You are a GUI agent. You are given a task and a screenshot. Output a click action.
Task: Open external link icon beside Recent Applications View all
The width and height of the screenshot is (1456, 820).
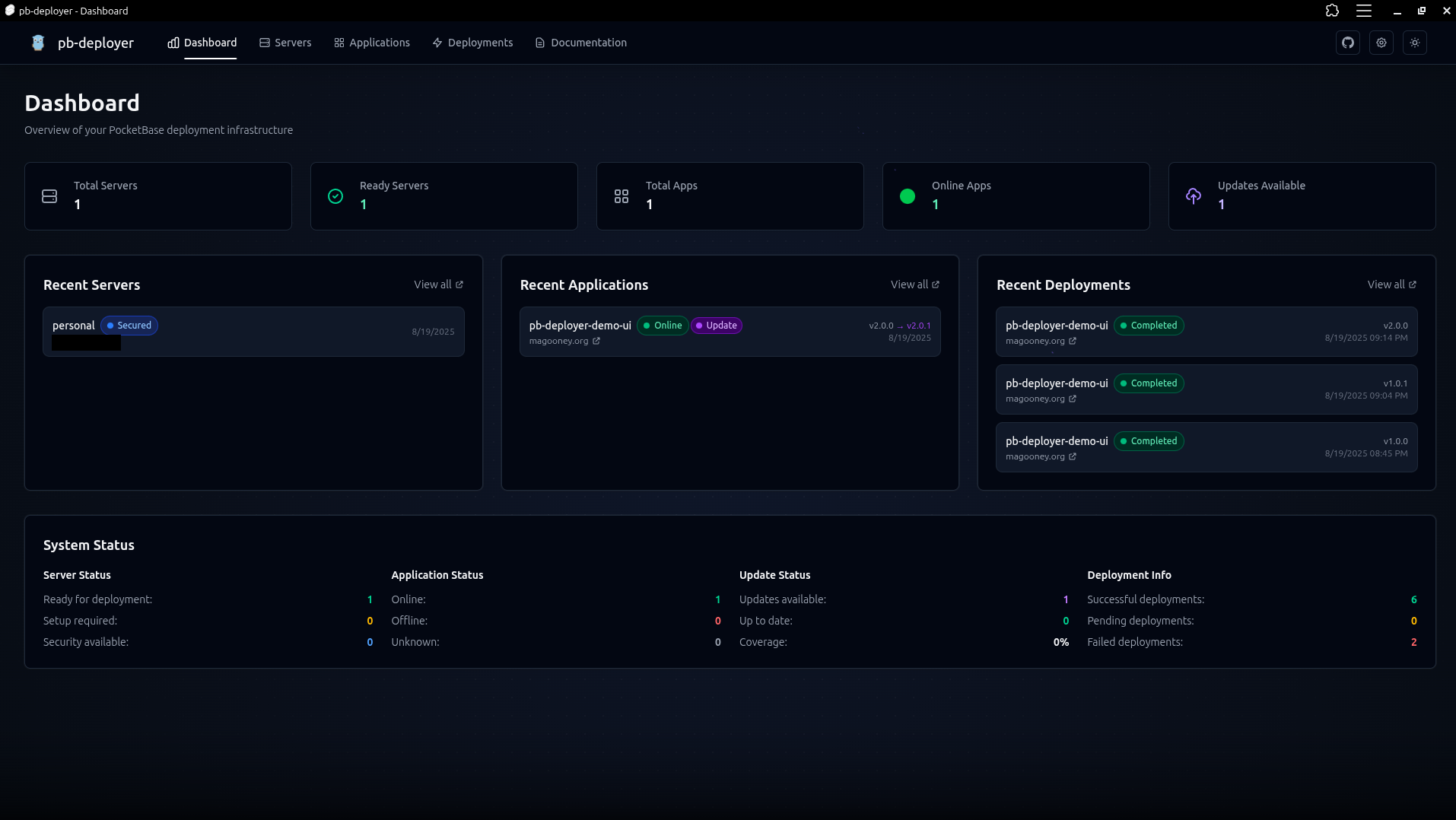(936, 284)
